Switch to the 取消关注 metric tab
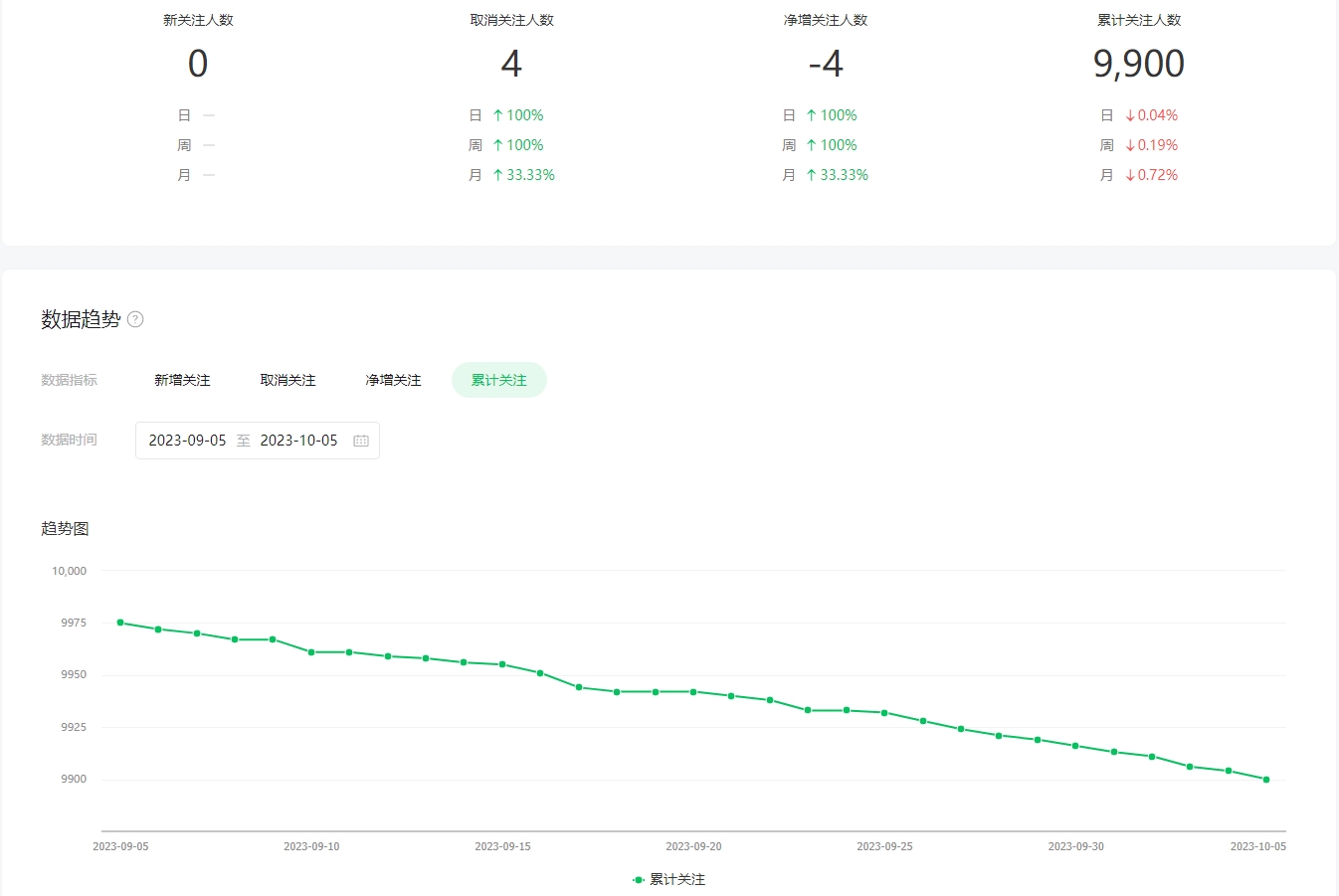The height and width of the screenshot is (896, 1339). [x=287, y=380]
